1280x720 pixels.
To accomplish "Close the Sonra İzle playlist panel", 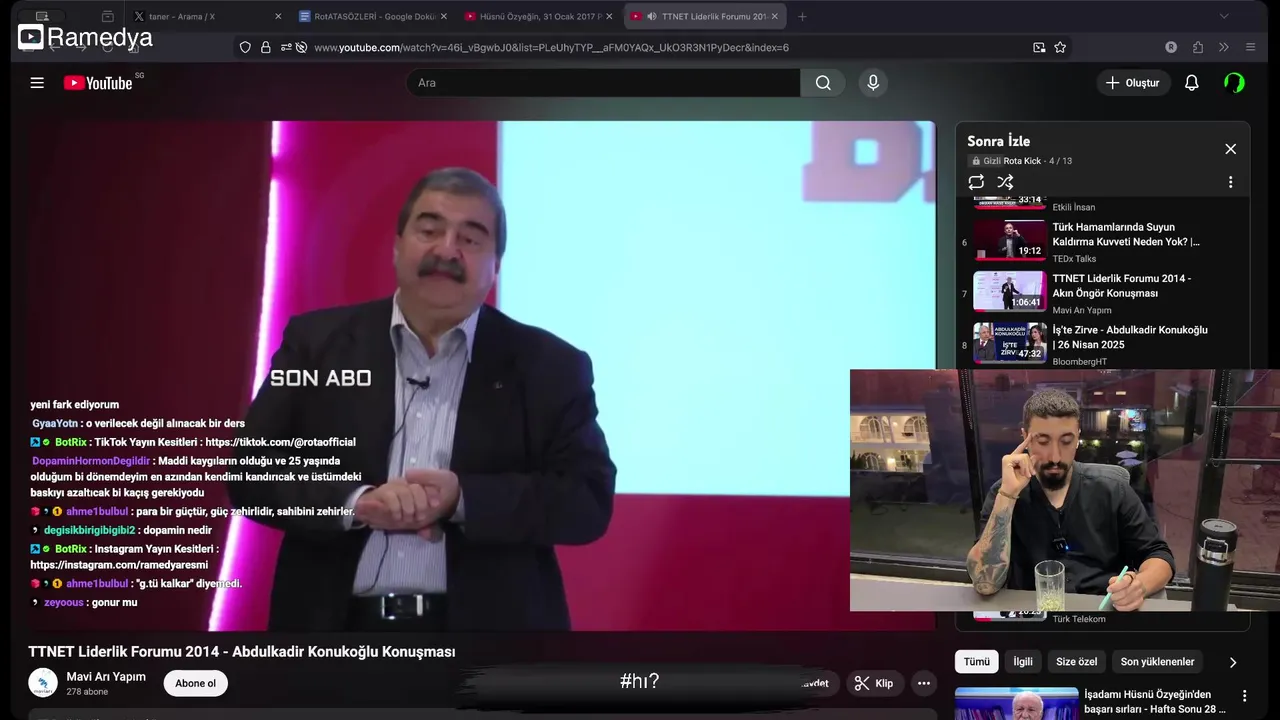I will coord(1230,149).
